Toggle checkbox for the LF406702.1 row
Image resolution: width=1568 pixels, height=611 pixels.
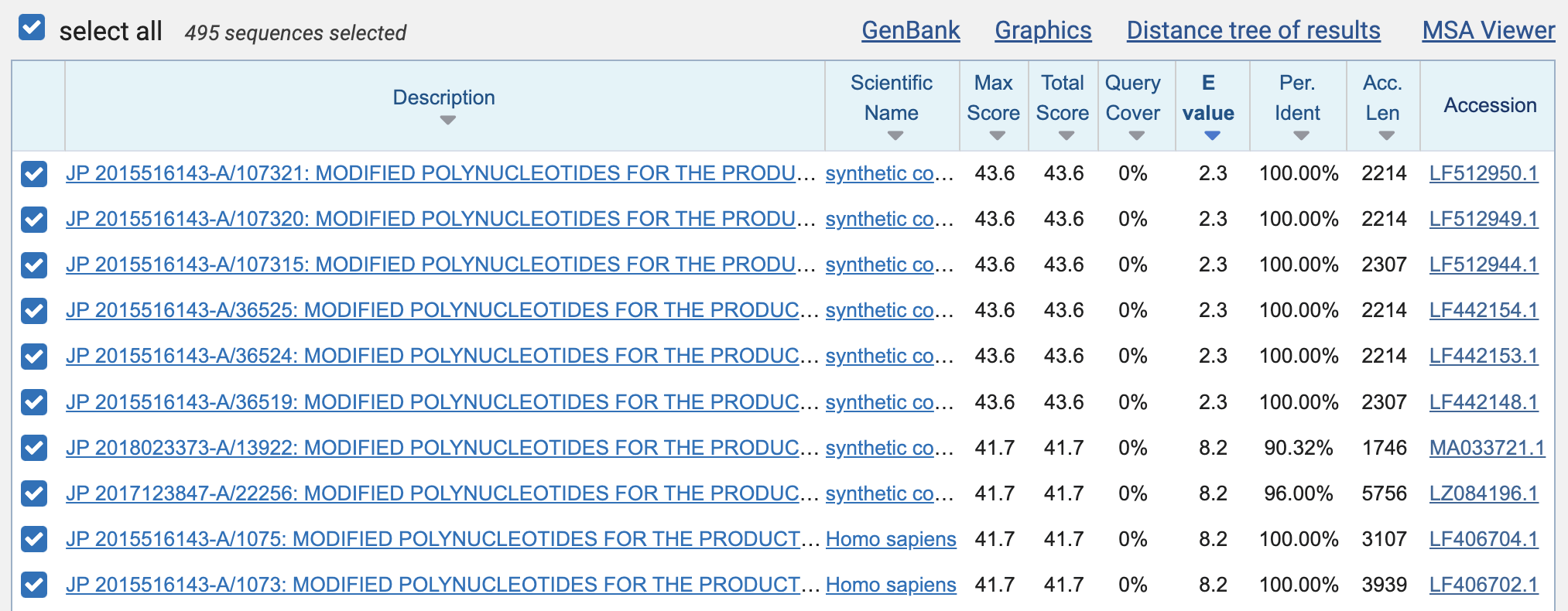tap(34, 585)
